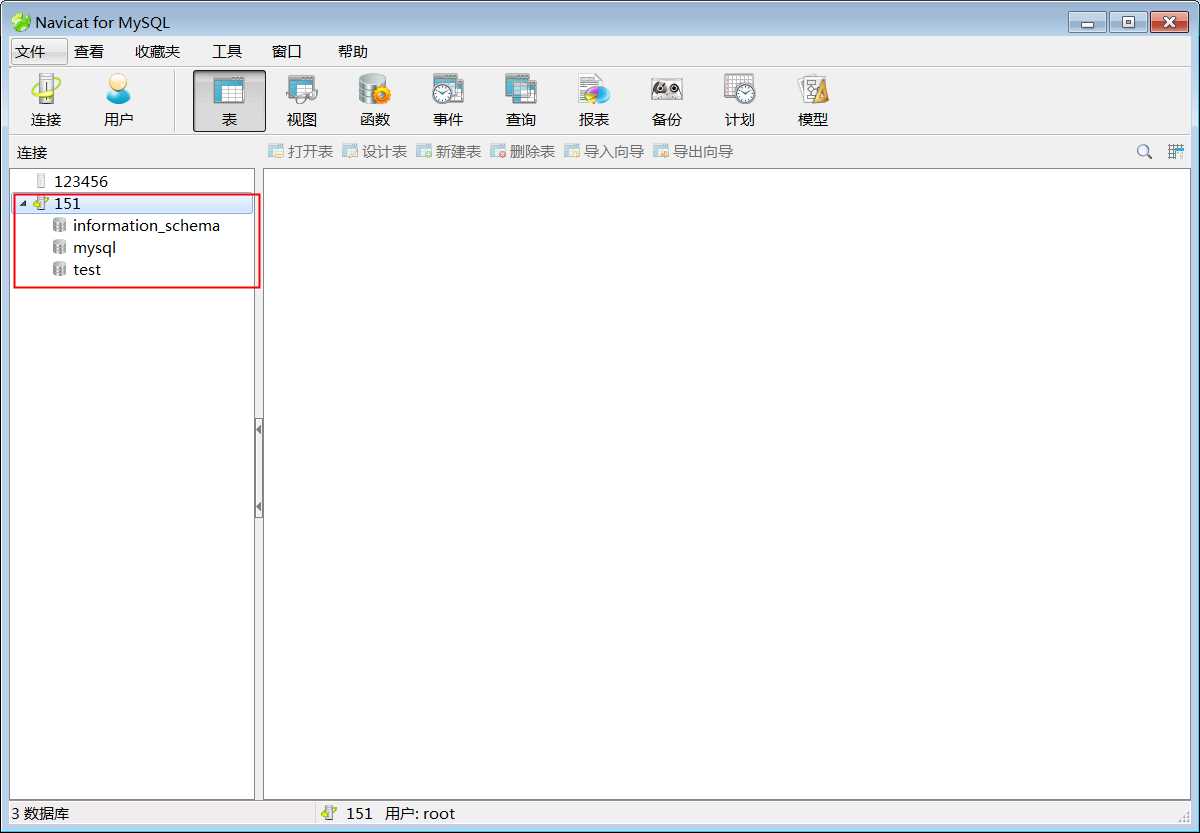
Task: Switch to the 视图 views icon
Action: 302,101
